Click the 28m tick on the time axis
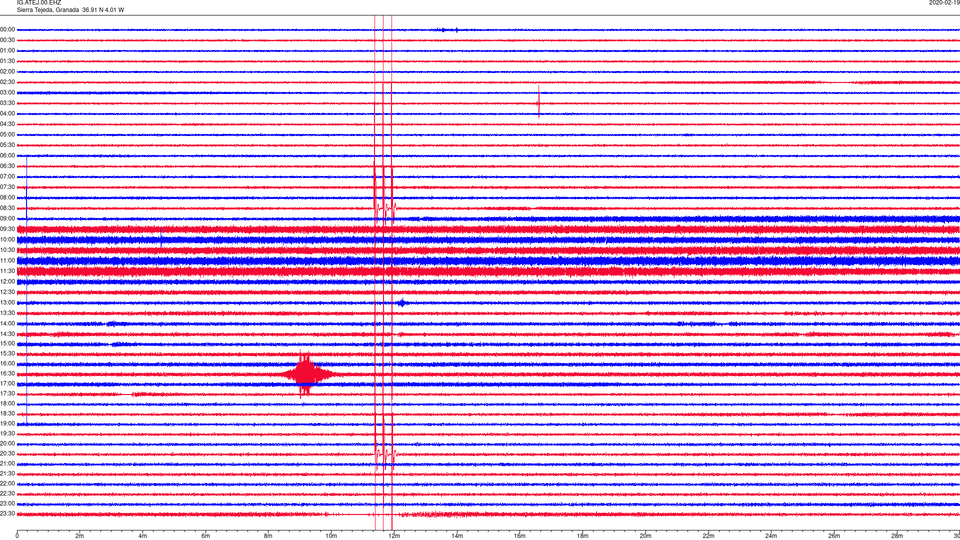This screenshot has height=540, width=960. [x=897, y=536]
